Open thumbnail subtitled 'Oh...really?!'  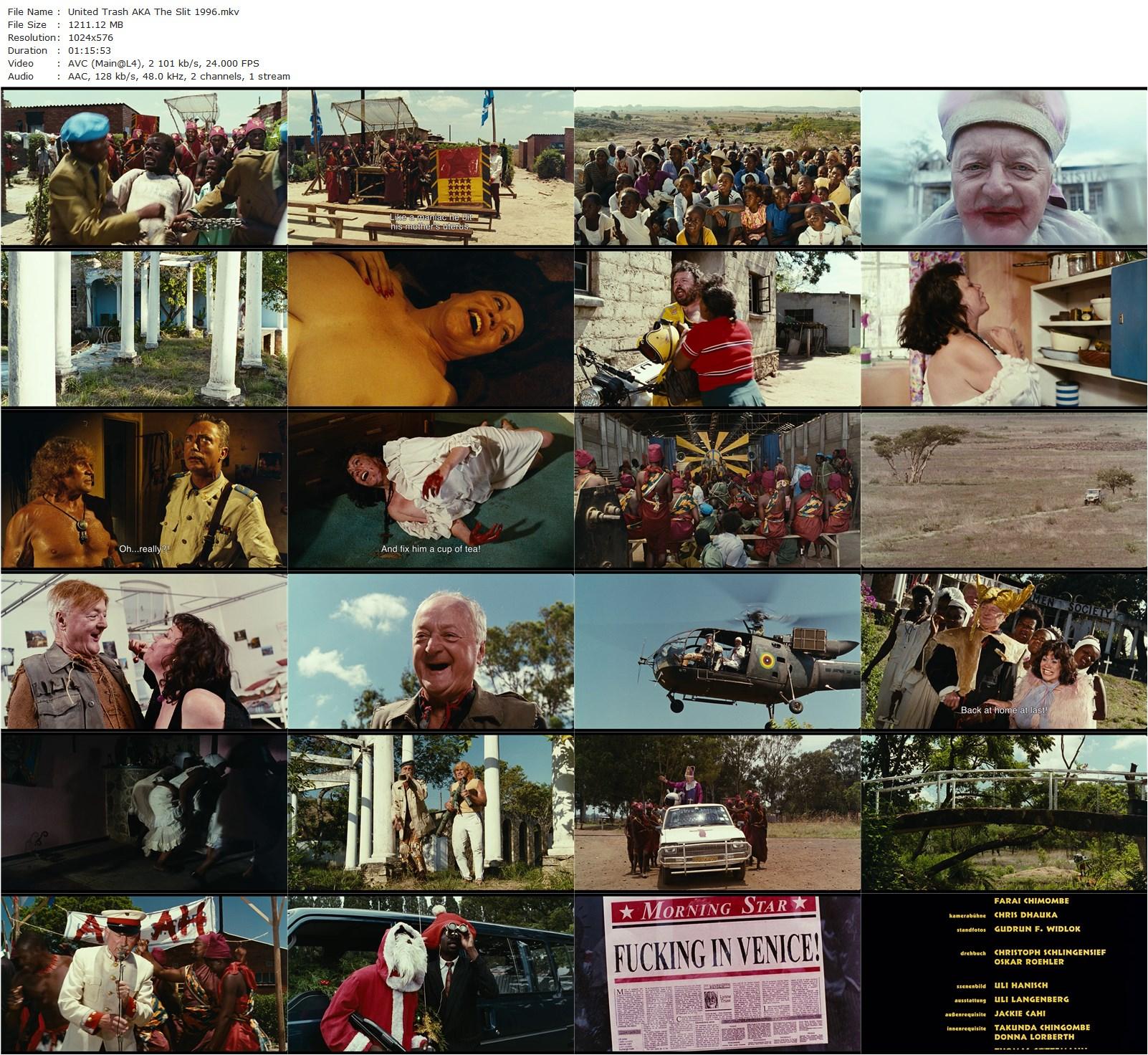143,490
